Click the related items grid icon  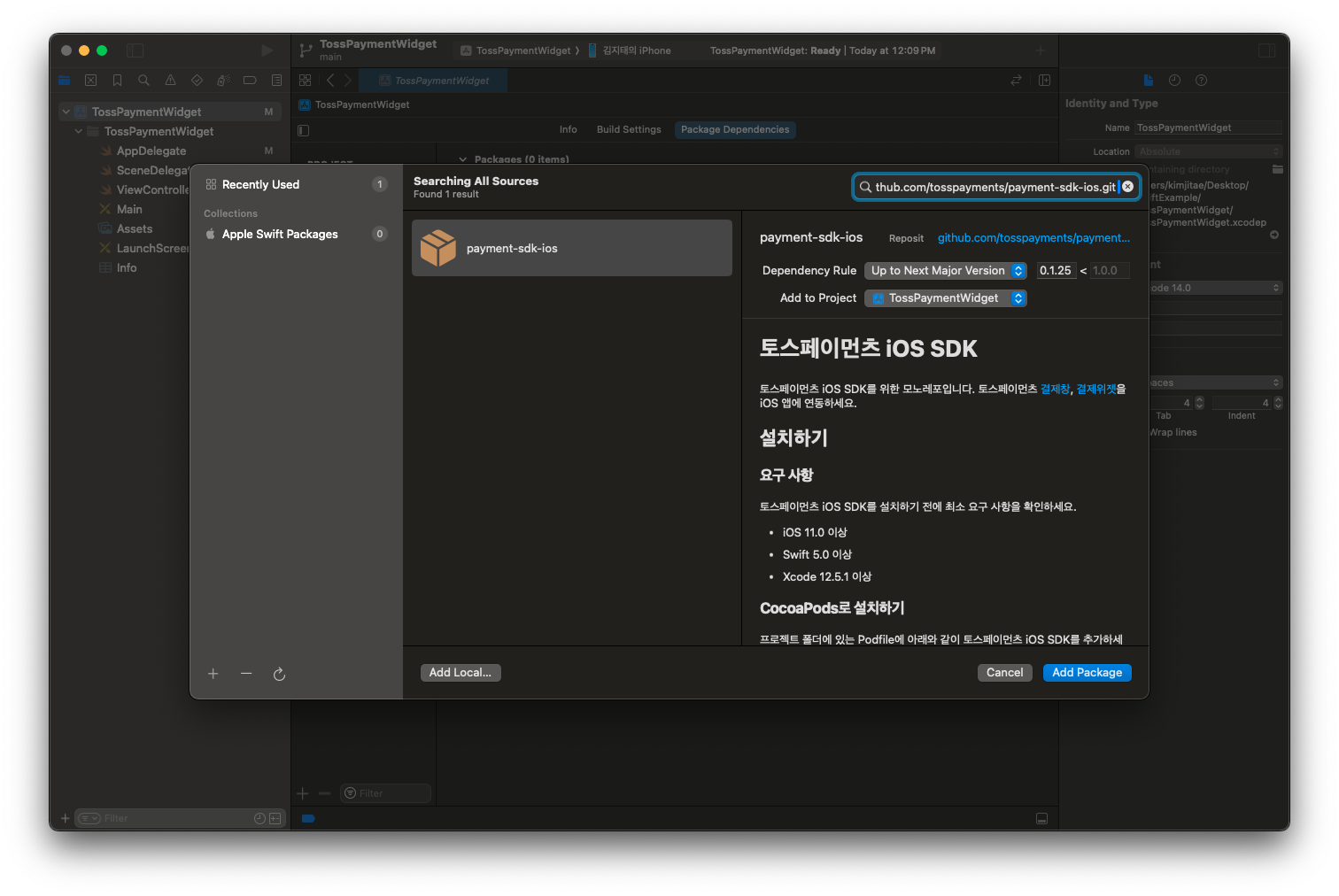coord(305,80)
